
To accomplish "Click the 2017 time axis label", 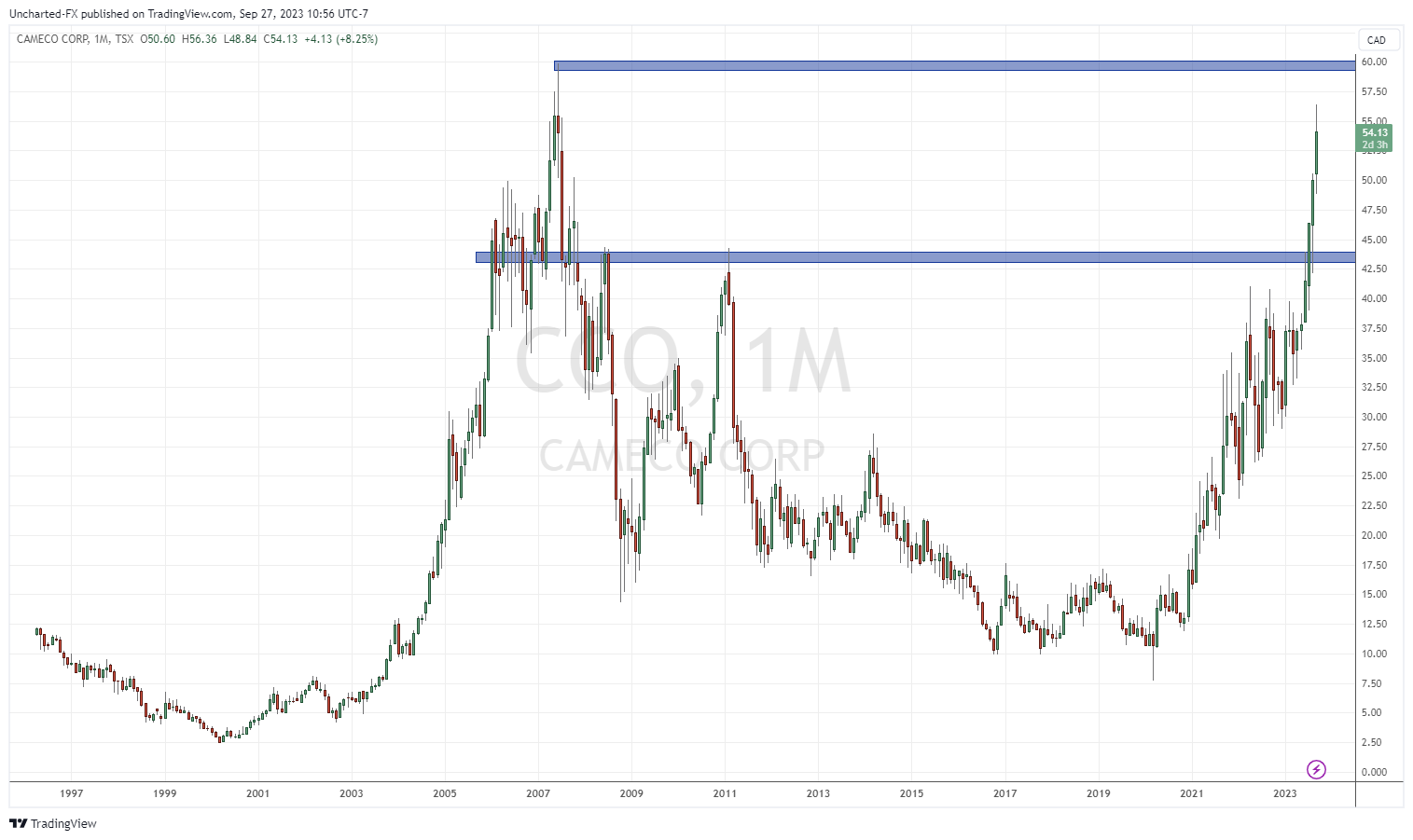I will pyautogui.click(x=1004, y=794).
